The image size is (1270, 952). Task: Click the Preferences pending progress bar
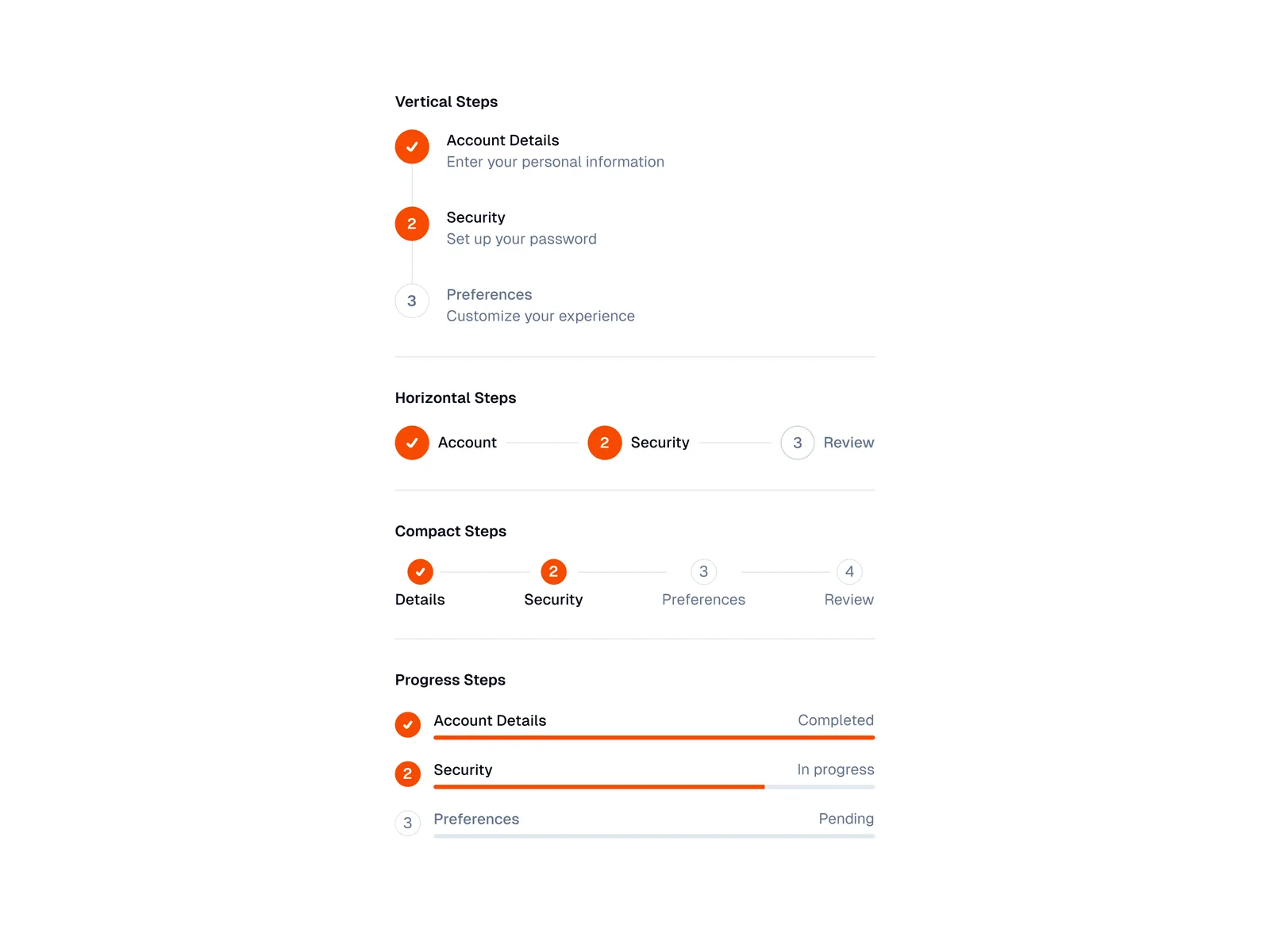(653, 836)
